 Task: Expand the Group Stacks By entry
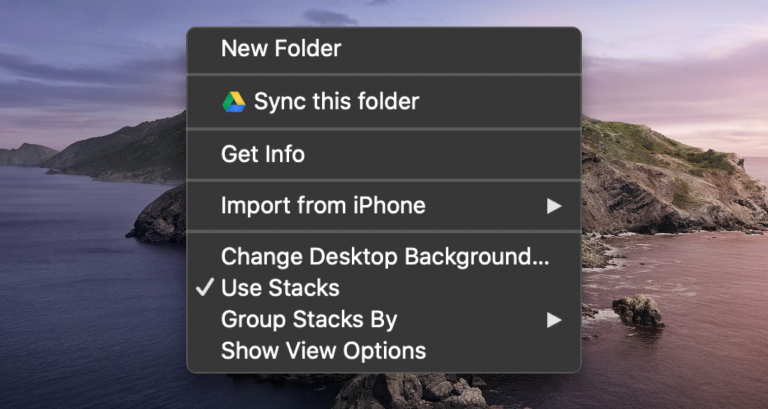click(x=309, y=320)
